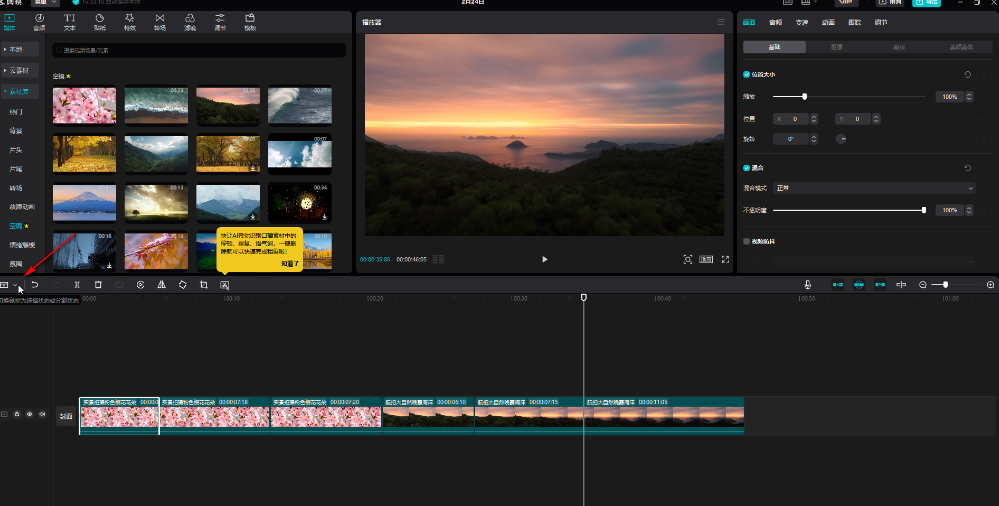
Task: Click the mirror flip icon
Action: (161, 285)
